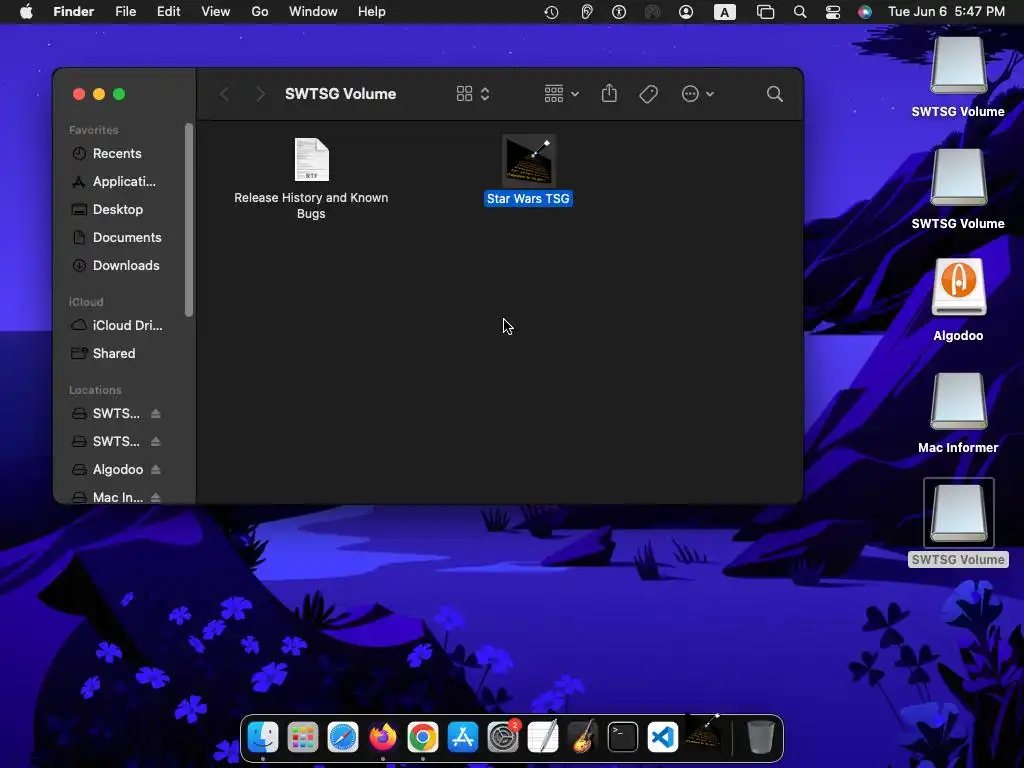Viewport: 1024px width, 768px height.
Task: Change view mode with icon view switcher
Action: (x=473, y=94)
